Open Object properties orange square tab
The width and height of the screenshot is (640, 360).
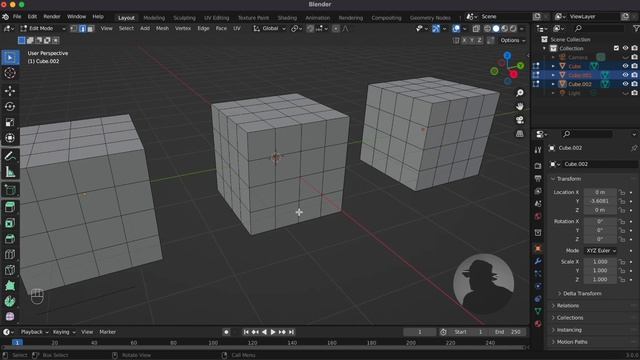pyautogui.click(x=538, y=248)
